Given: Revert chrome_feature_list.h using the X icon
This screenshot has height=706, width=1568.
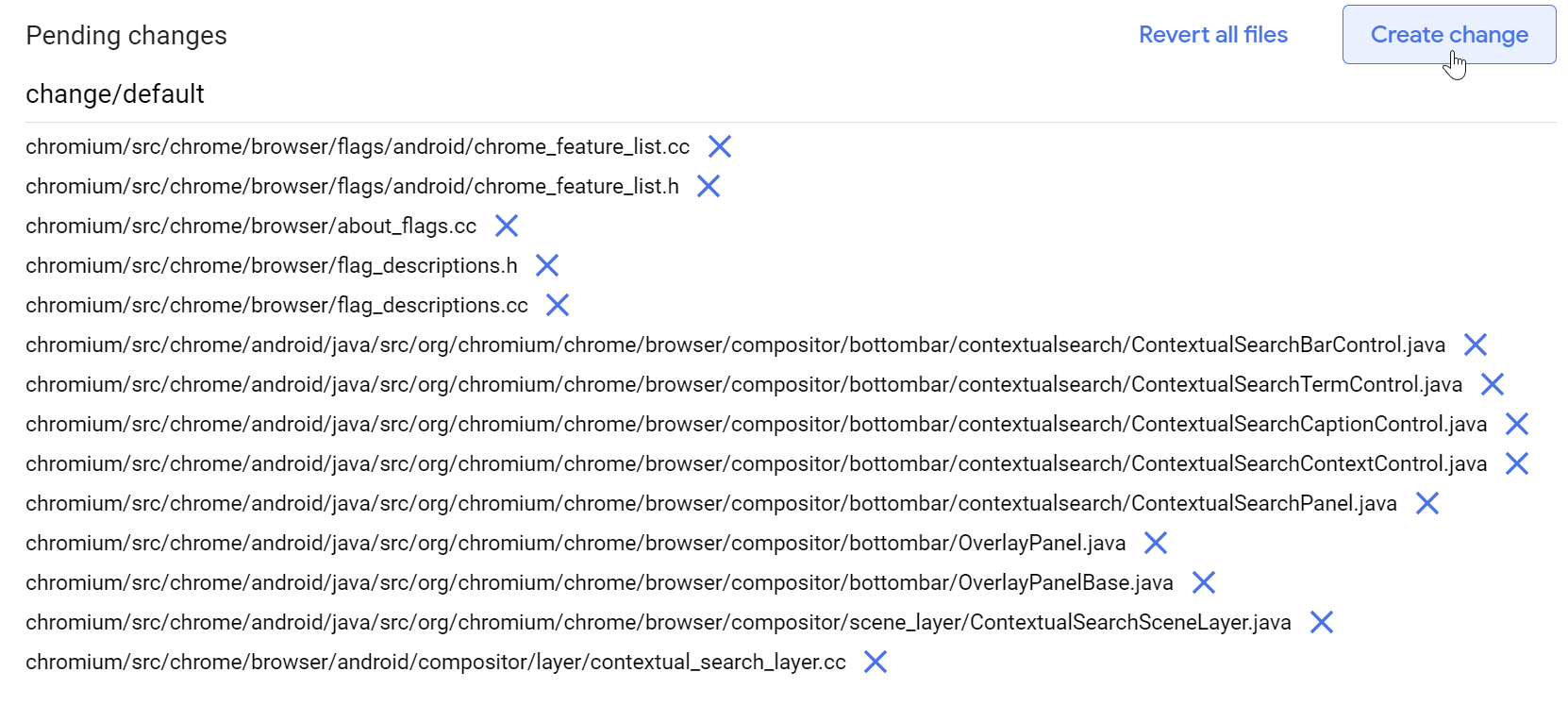Looking at the screenshot, I should coord(709,186).
